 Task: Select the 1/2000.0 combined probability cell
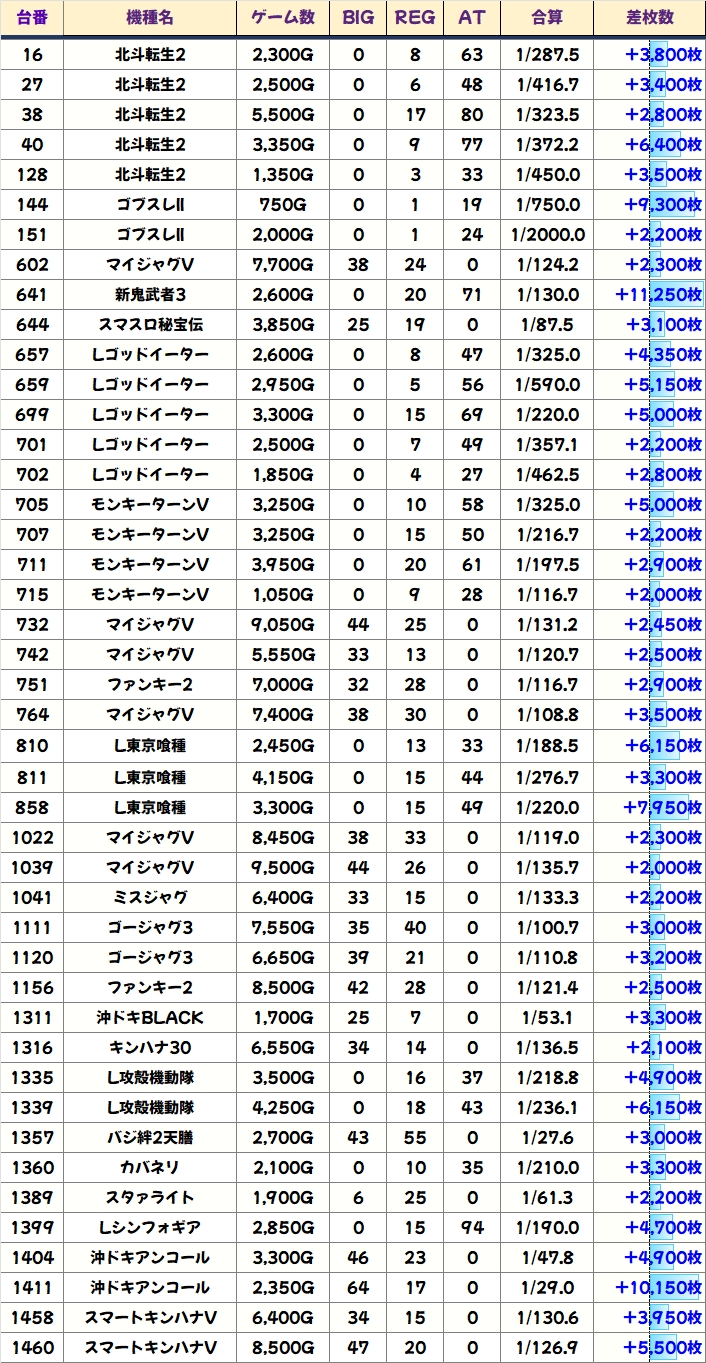pos(547,235)
